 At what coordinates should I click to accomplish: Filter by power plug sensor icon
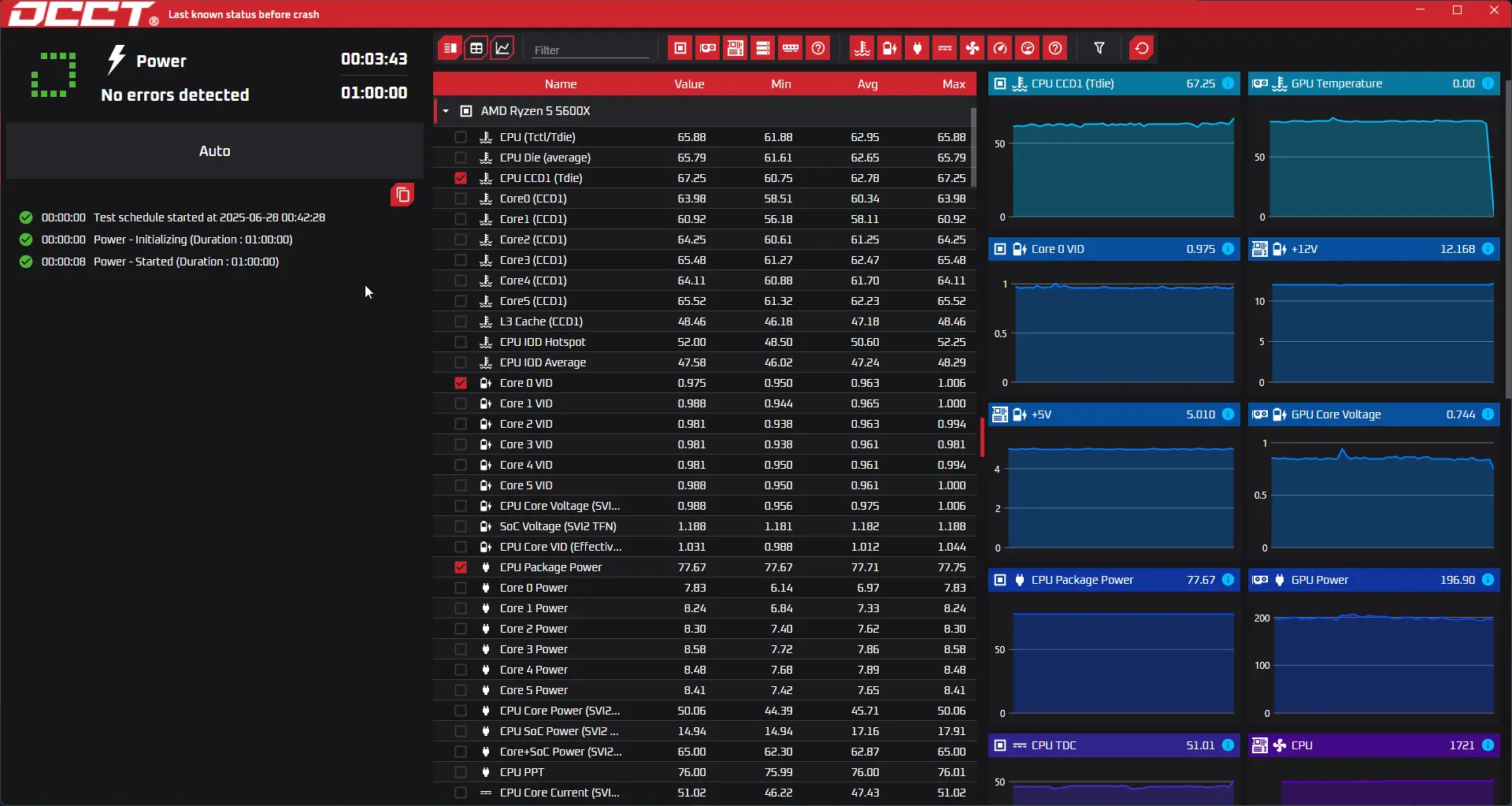[x=917, y=49]
